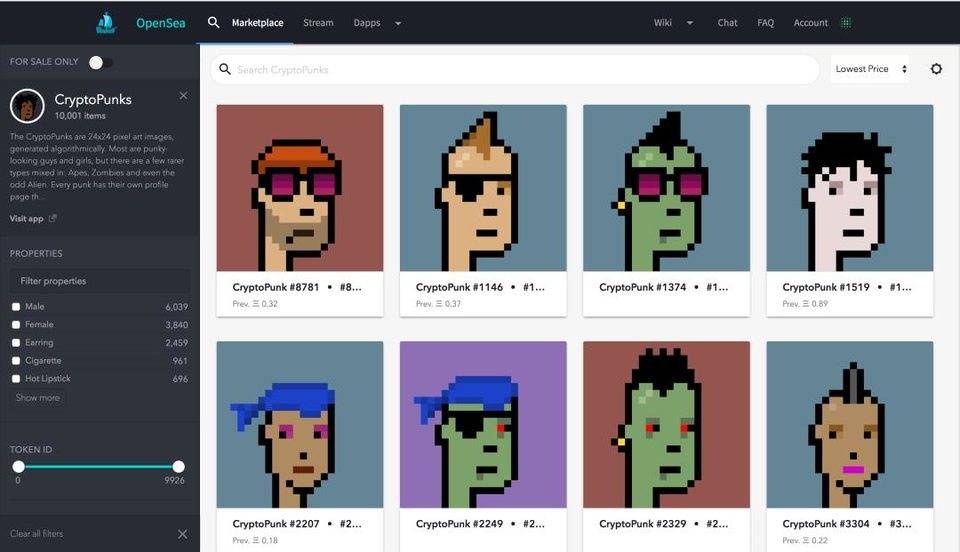Switch to the Stream tab
960x552 pixels.
(318, 23)
